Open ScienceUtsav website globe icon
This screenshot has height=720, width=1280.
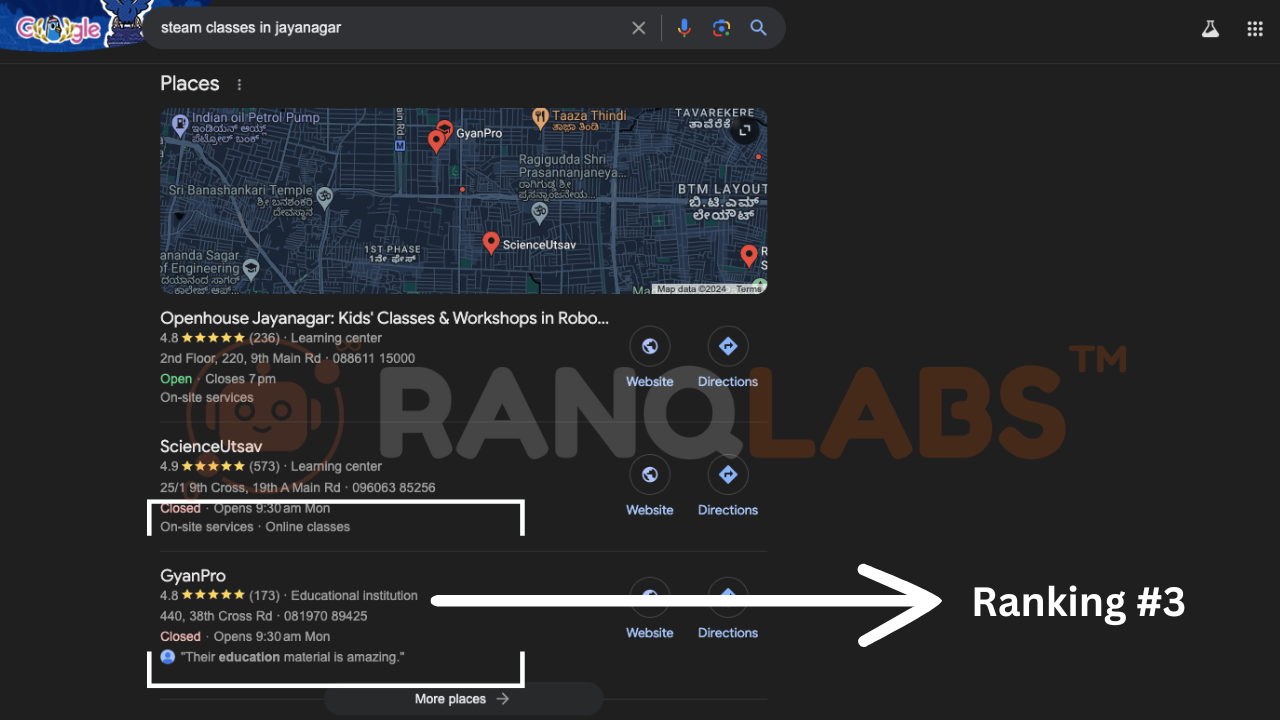[650, 475]
